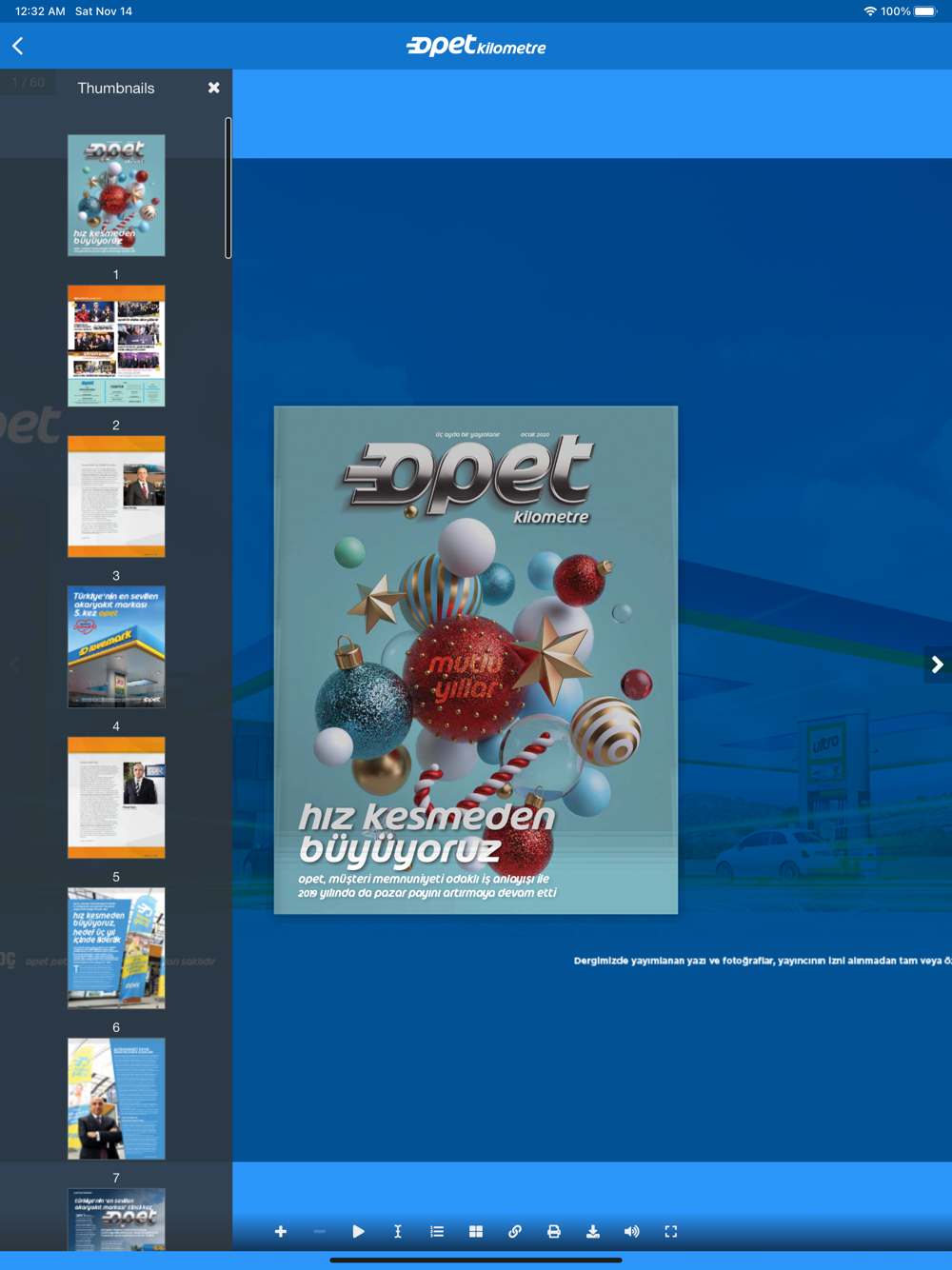Click the thumbnails panel scrollbar
The height and width of the screenshot is (1270, 952).
pos(228,188)
